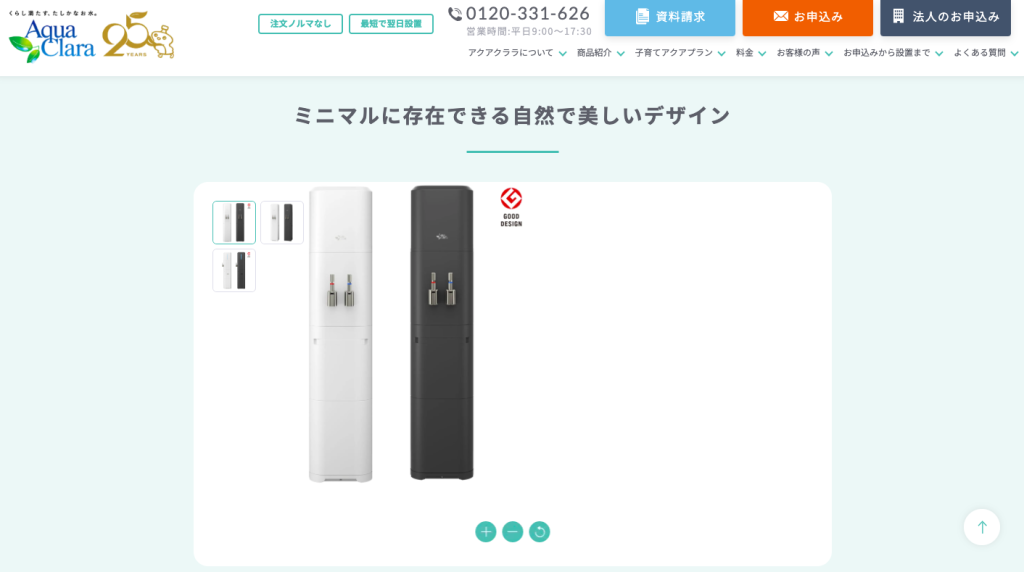Open the 子育てアクアプラン menu

click(x=680, y=53)
